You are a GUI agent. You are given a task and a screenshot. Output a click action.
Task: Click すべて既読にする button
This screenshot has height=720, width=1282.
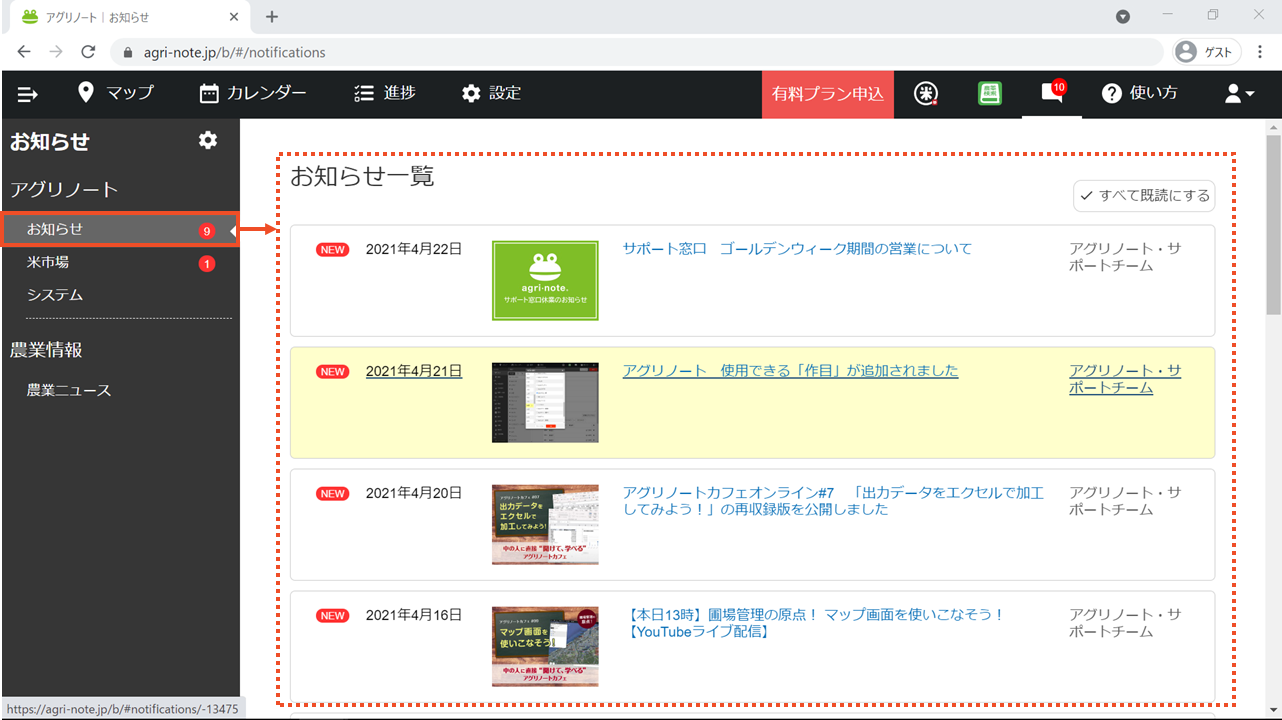tap(1144, 196)
